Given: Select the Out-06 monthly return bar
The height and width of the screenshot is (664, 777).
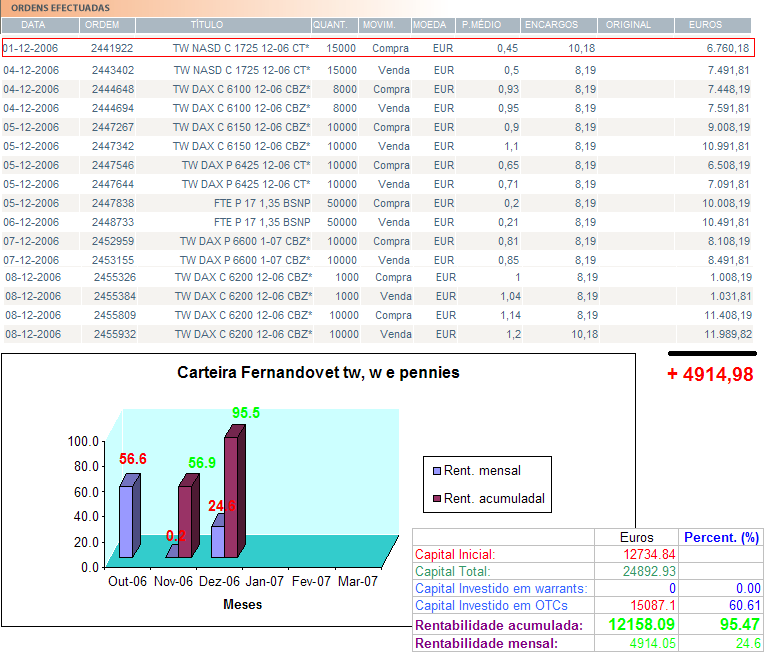Looking at the screenshot, I should coord(126,520).
